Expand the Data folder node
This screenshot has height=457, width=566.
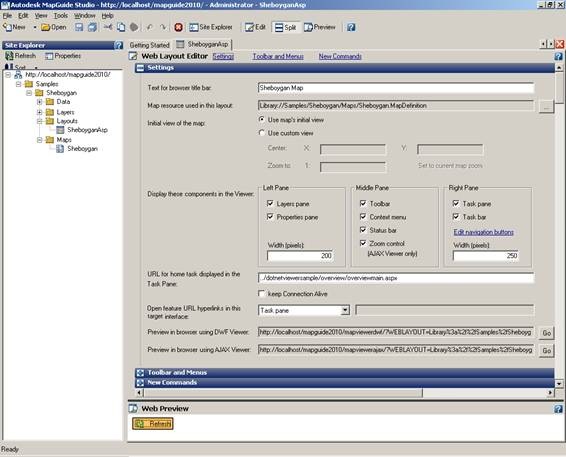[x=40, y=102]
